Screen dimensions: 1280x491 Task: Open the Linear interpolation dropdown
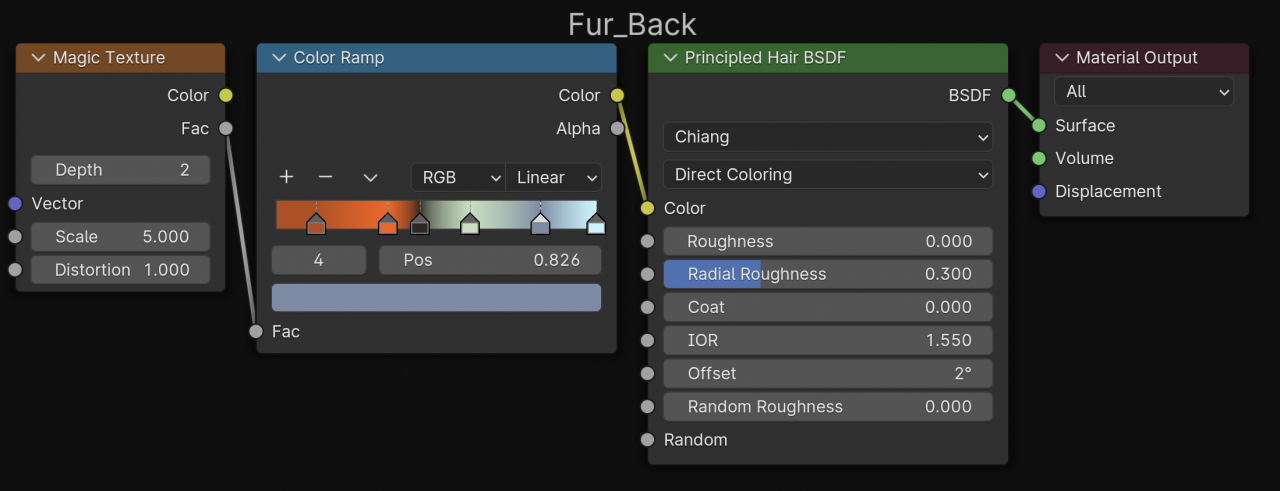[554, 177]
